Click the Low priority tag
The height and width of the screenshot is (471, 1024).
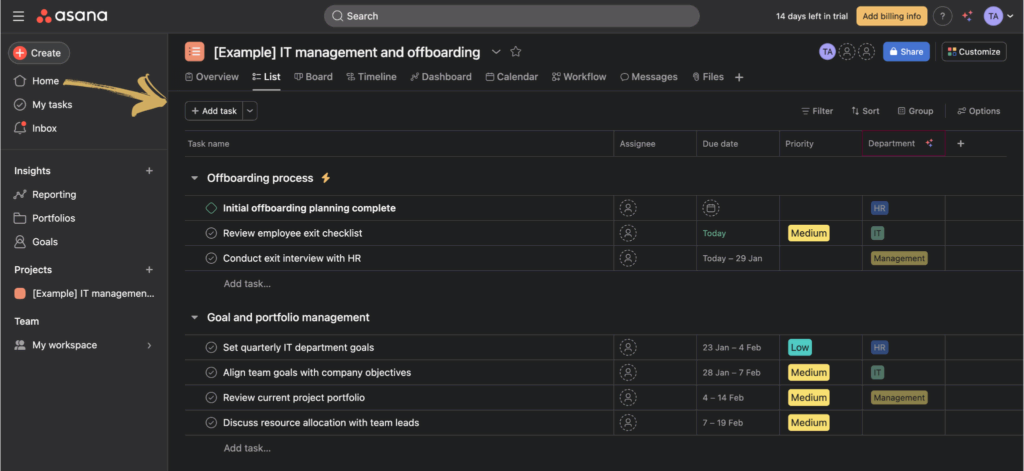799,348
